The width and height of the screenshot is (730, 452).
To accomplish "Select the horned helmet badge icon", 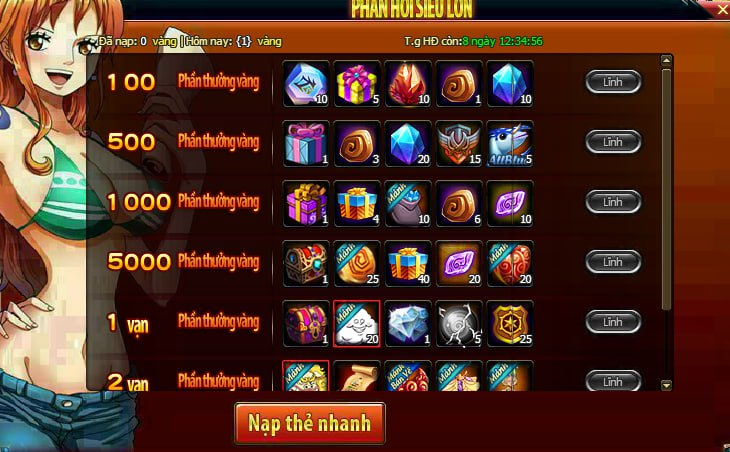I will pos(459,144).
